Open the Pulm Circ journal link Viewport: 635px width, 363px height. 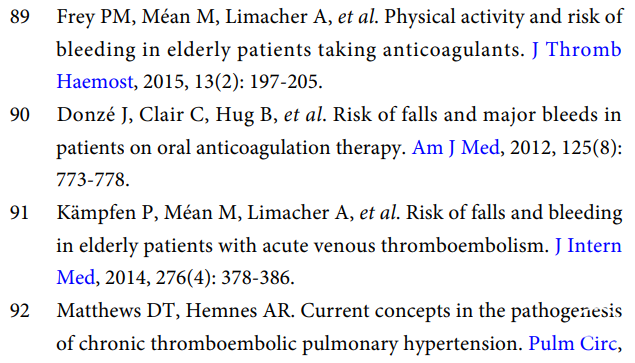coord(572,344)
